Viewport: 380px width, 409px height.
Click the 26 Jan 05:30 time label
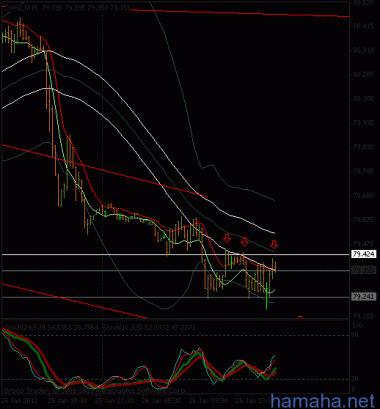163,400
